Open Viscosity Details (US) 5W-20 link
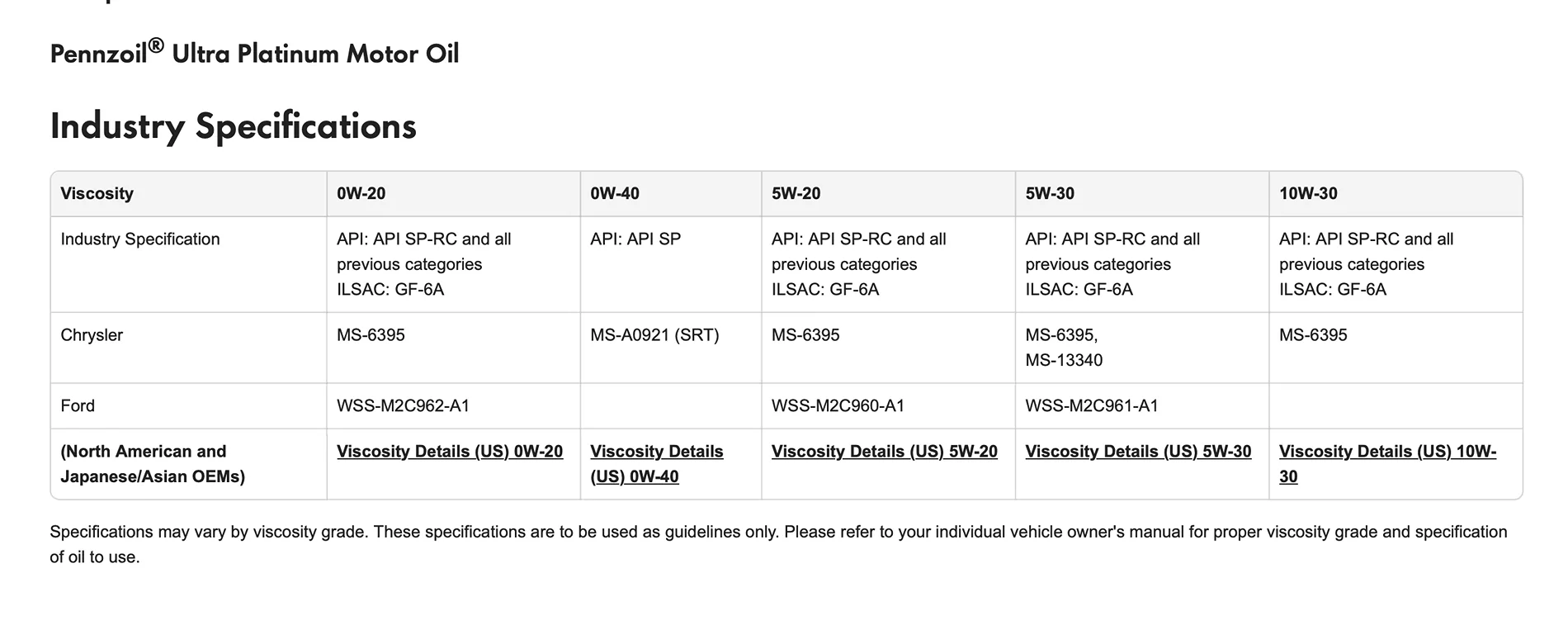The image size is (1568, 625). pyautogui.click(x=884, y=452)
